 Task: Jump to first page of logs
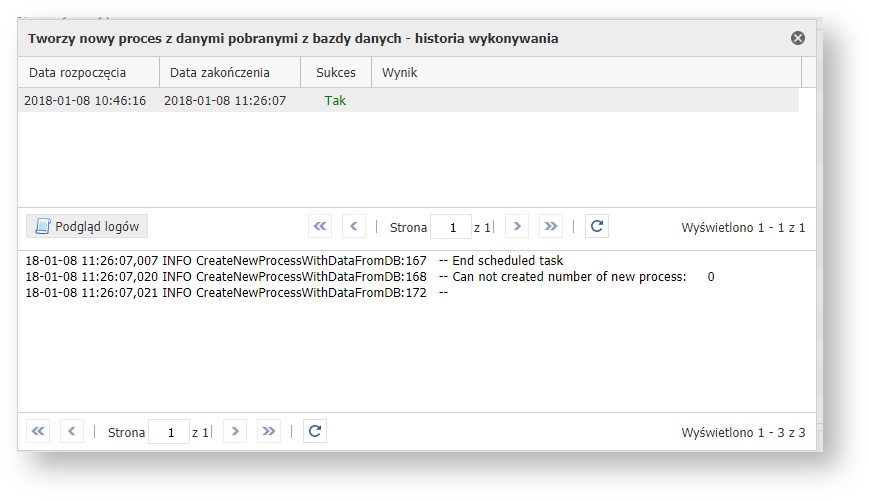[38, 431]
